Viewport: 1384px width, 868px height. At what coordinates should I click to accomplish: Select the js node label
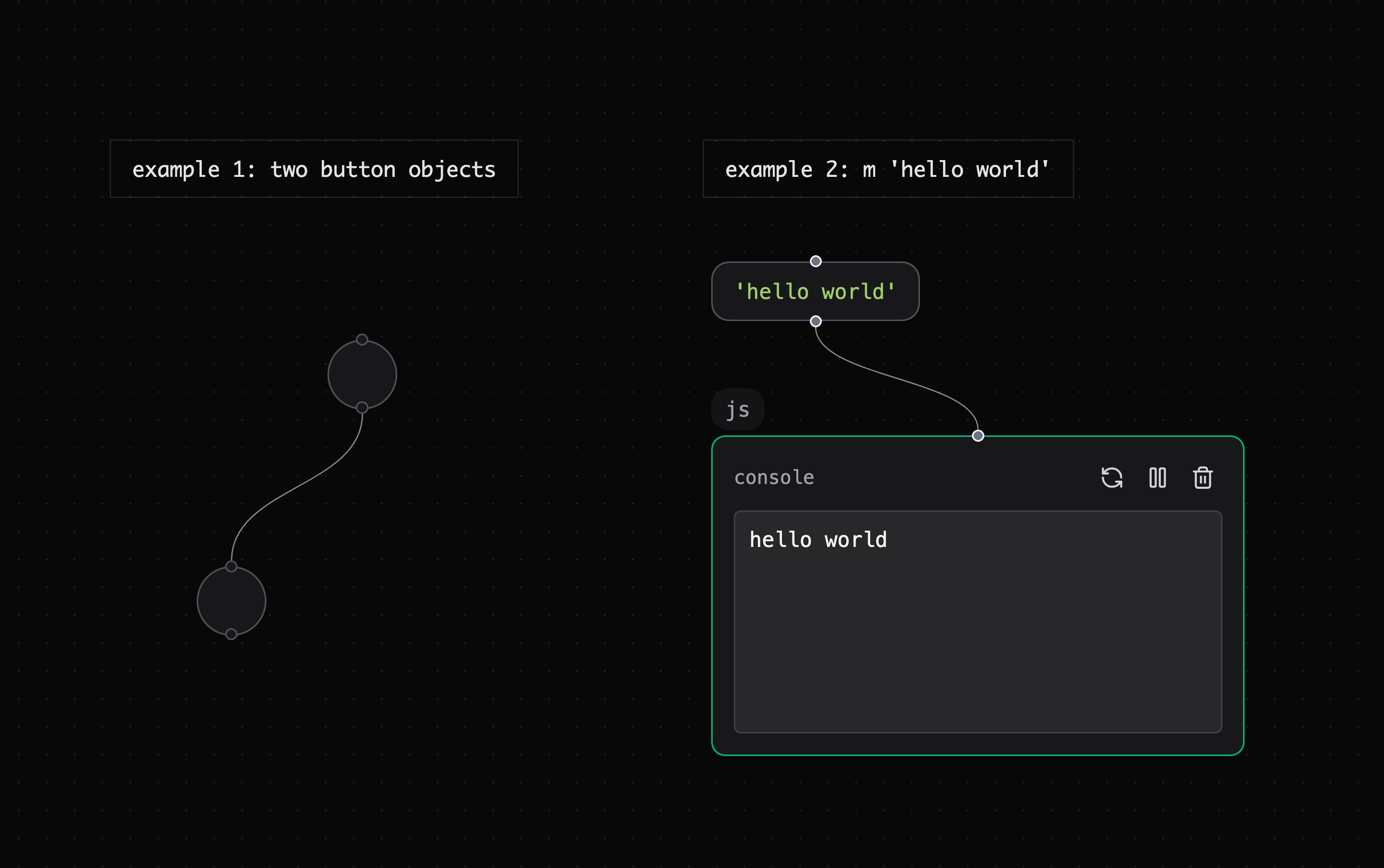coord(738,410)
